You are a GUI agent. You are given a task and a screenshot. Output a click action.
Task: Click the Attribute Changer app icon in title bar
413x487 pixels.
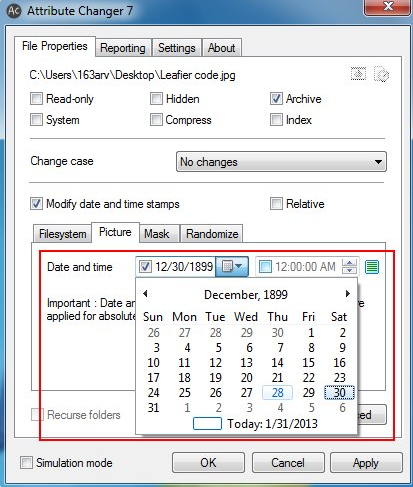tap(14, 11)
